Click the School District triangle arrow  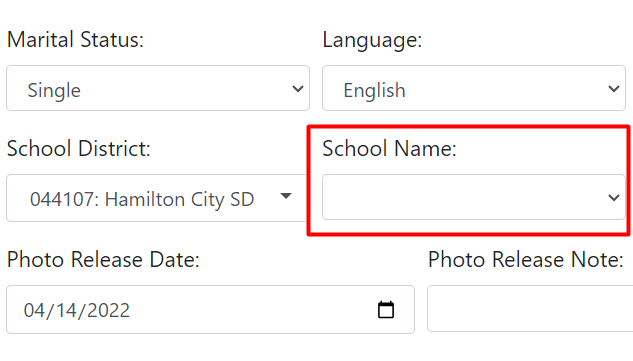click(286, 196)
